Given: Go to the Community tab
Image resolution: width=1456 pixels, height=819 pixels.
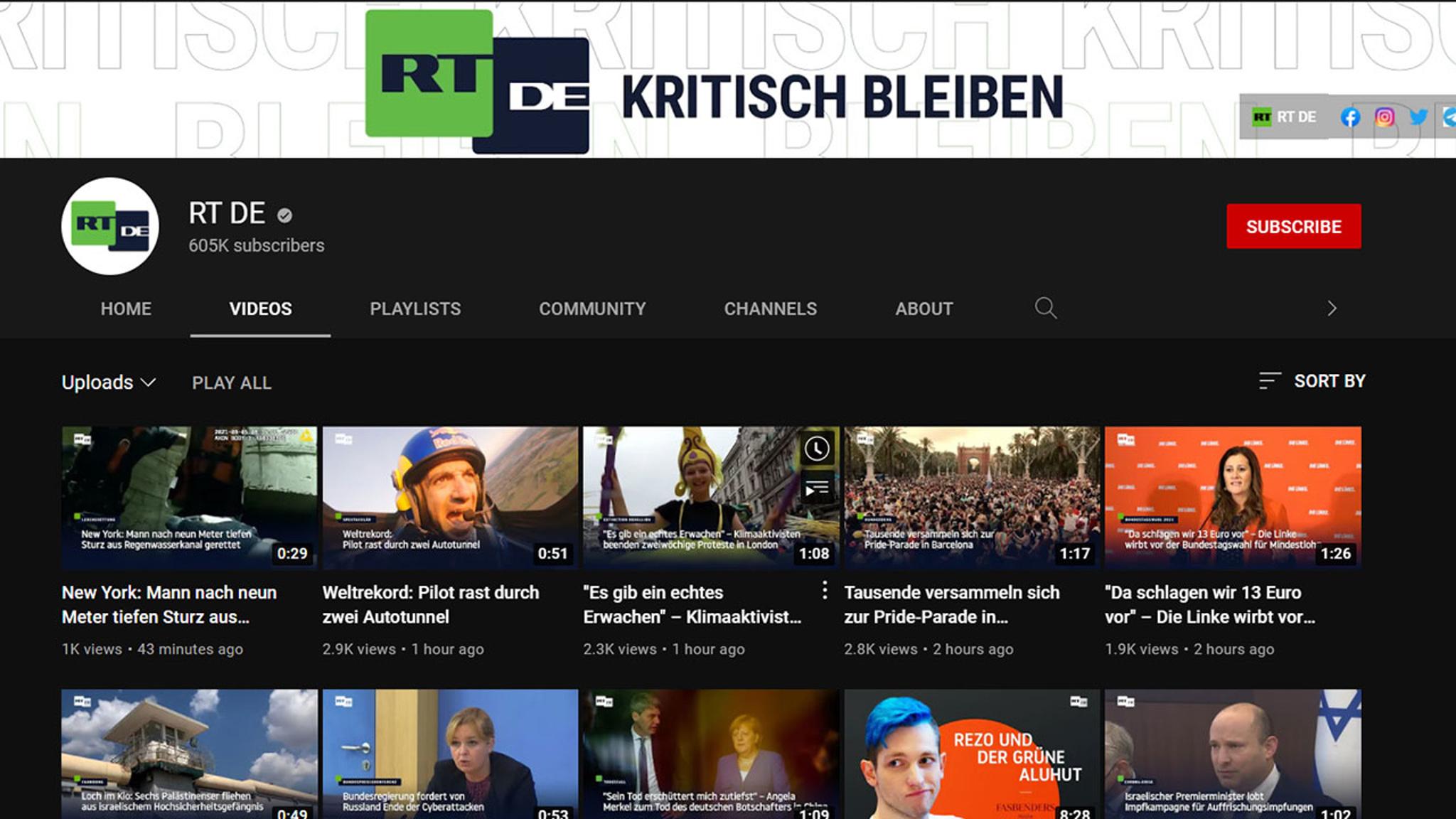Looking at the screenshot, I should tap(592, 309).
